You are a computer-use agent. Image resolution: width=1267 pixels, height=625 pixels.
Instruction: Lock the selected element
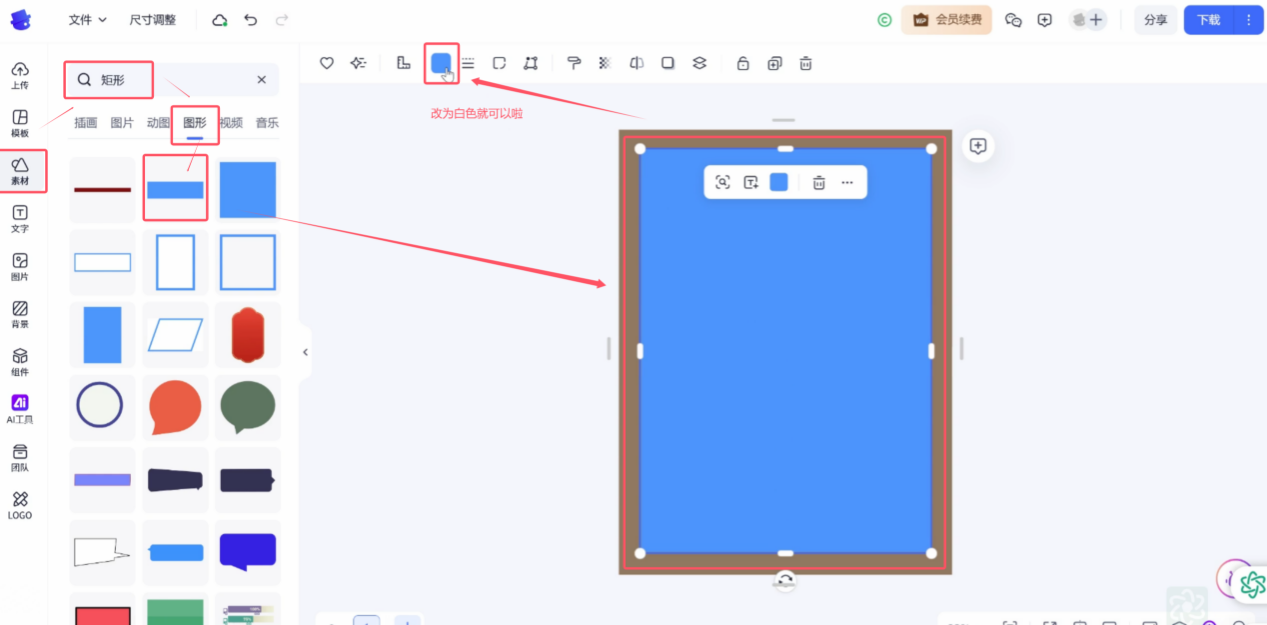coord(743,63)
